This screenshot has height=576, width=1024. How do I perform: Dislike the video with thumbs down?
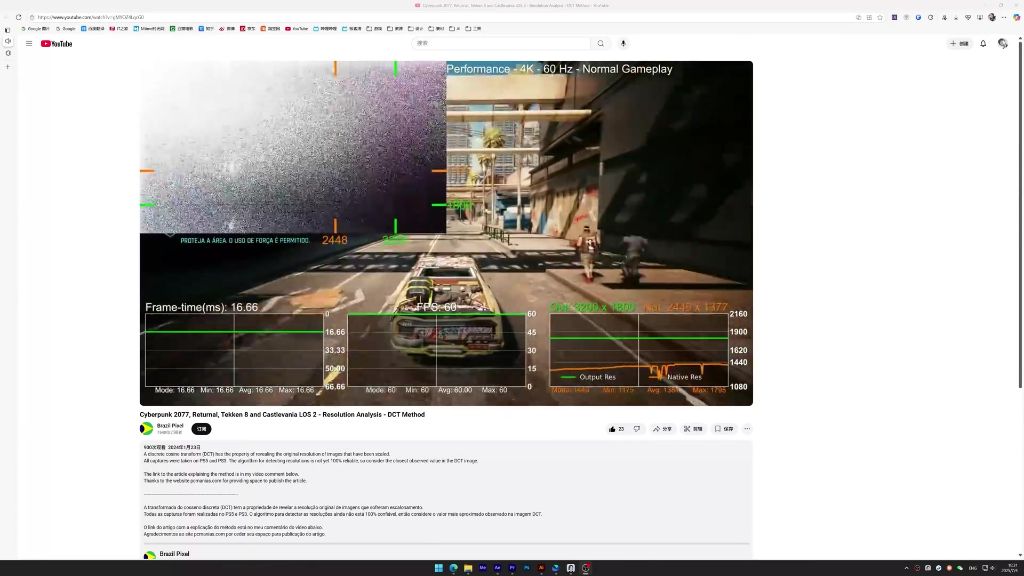637,429
